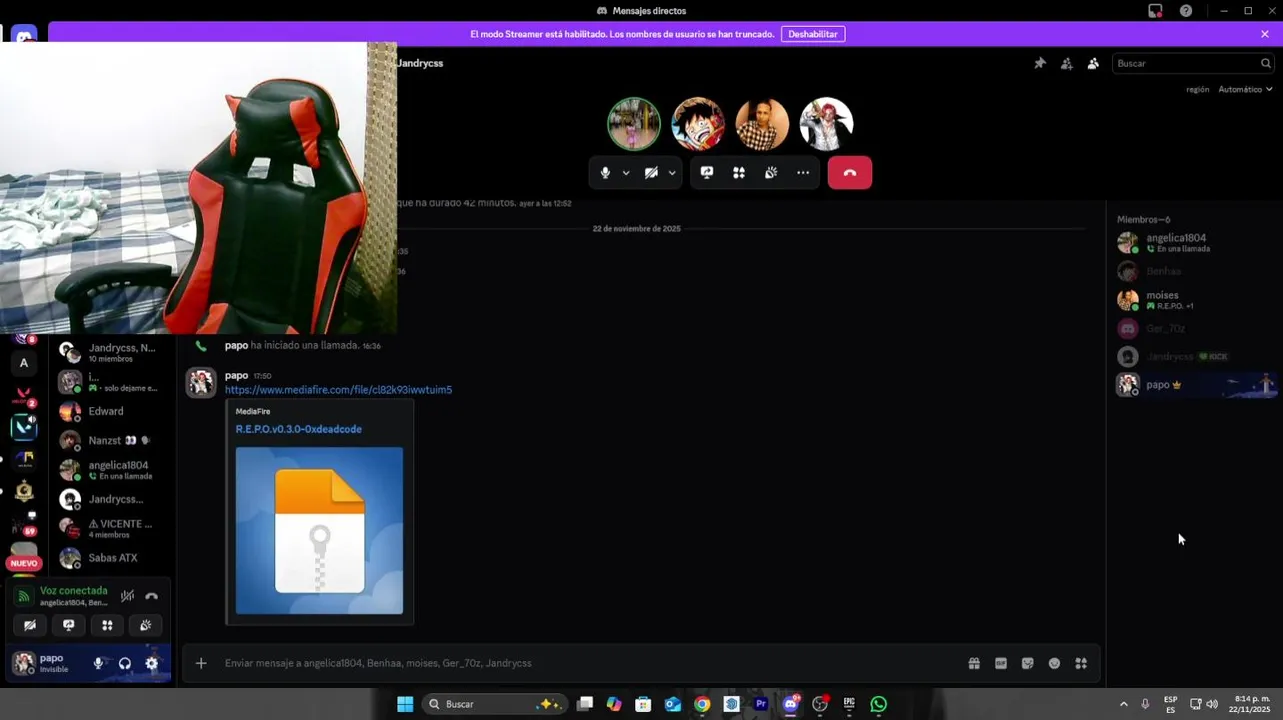The height and width of the screenshot is (720, 1283).
Task: Click papo's avatar next to the message
Action: pos(201,383)
